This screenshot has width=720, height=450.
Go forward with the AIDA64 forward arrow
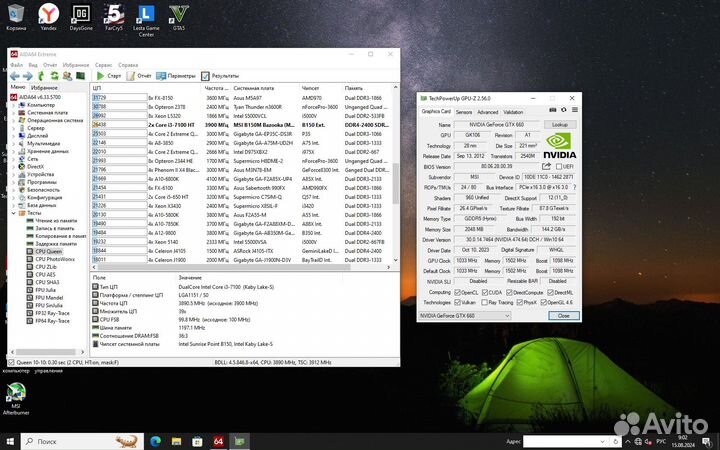(x=28, y=76)
